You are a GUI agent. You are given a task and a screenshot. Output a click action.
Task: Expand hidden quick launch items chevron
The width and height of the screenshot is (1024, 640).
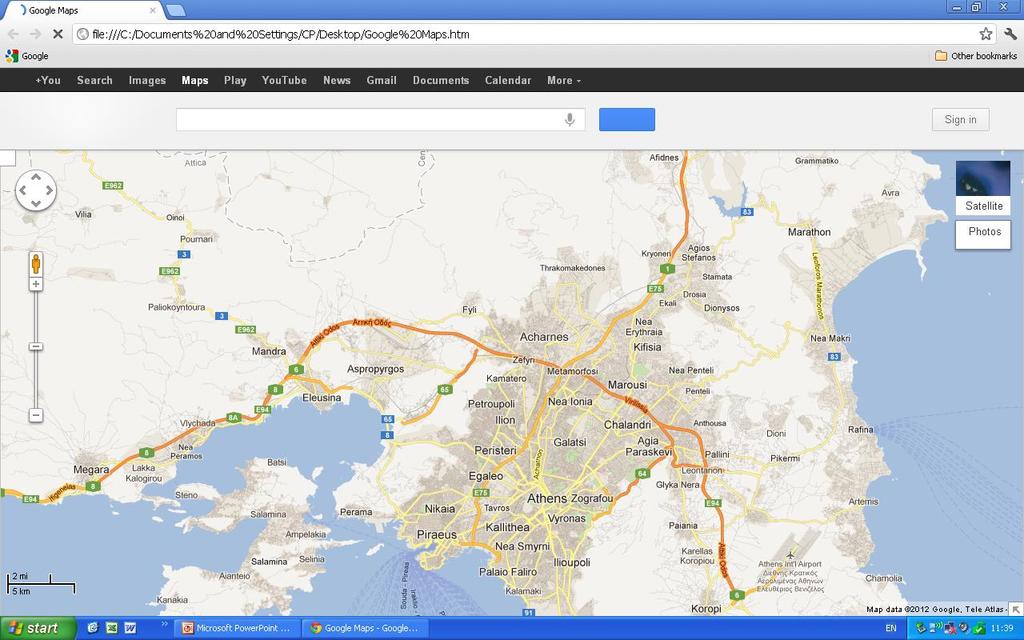[164, 625]
